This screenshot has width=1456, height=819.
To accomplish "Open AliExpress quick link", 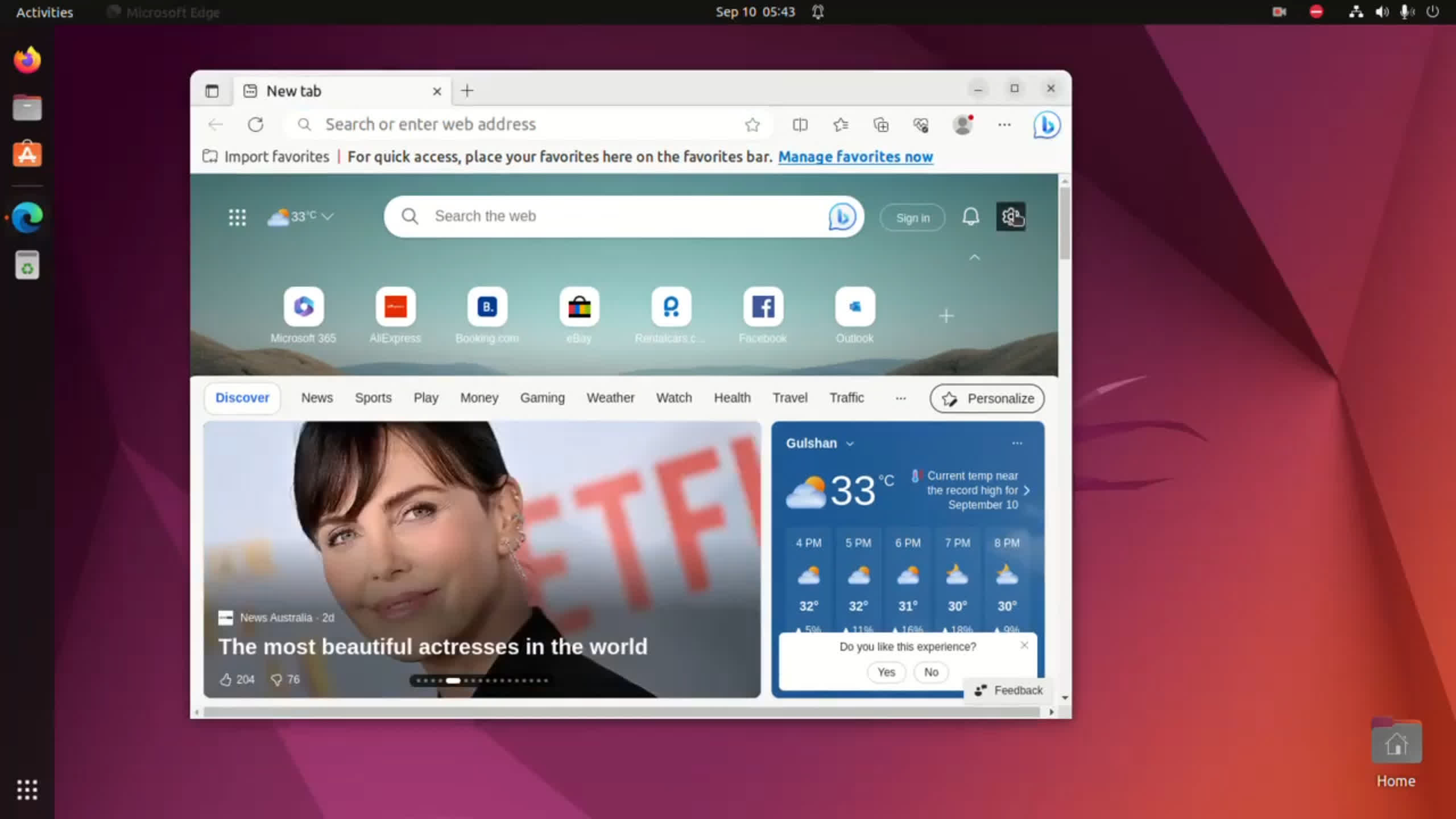I will pyautogui.click(x=395, y=316).
